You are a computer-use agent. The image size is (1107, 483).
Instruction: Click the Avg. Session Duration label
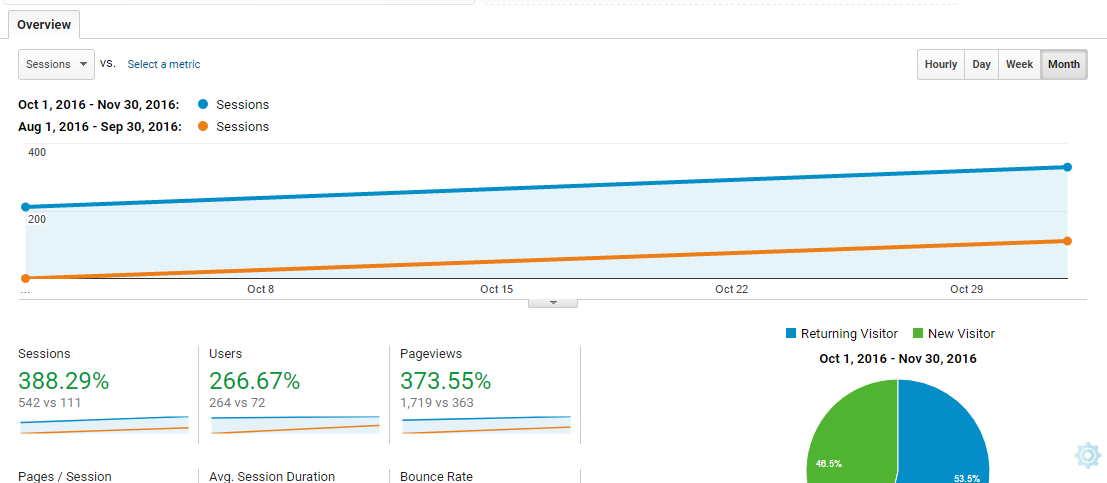pos(272,477)
